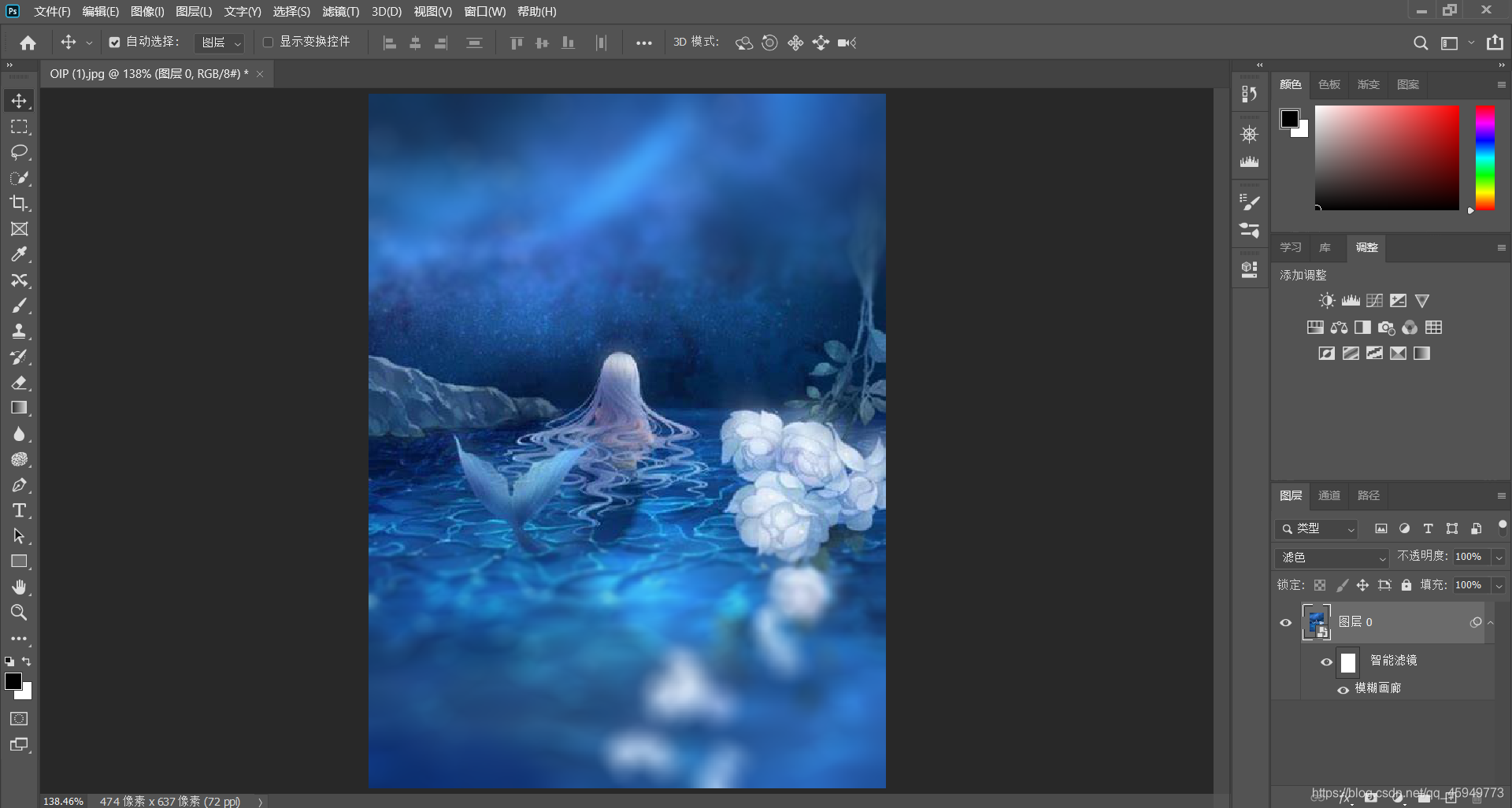Collapse the smart filters of 图层 0
The width and height of the screenshot is (1512, 808).
tap(1491, 623)
